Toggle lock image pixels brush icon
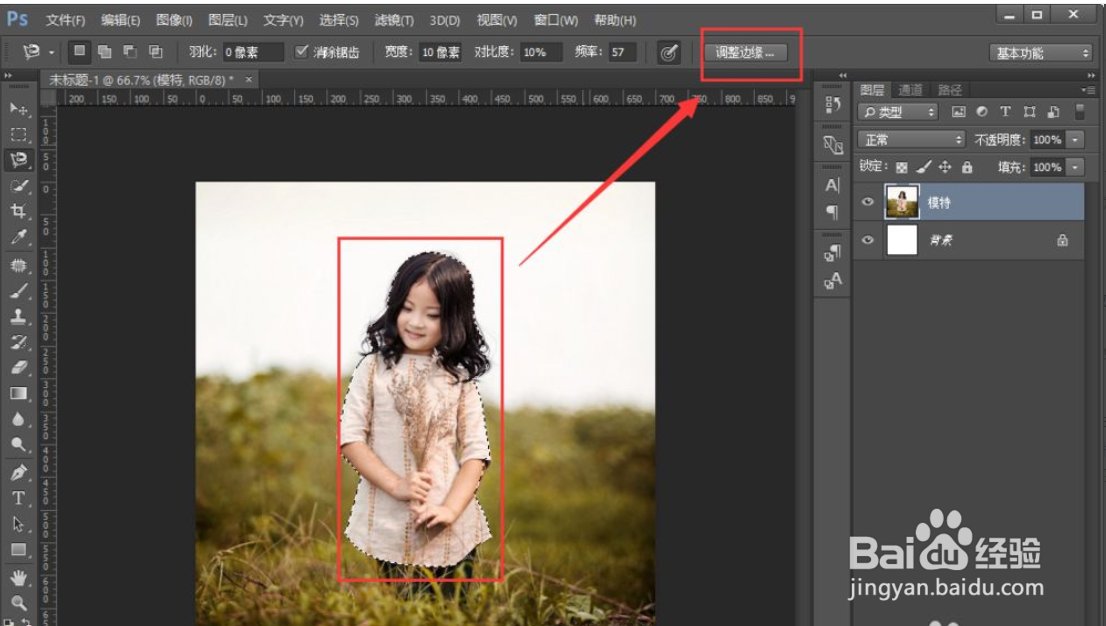 coord(923,167)
